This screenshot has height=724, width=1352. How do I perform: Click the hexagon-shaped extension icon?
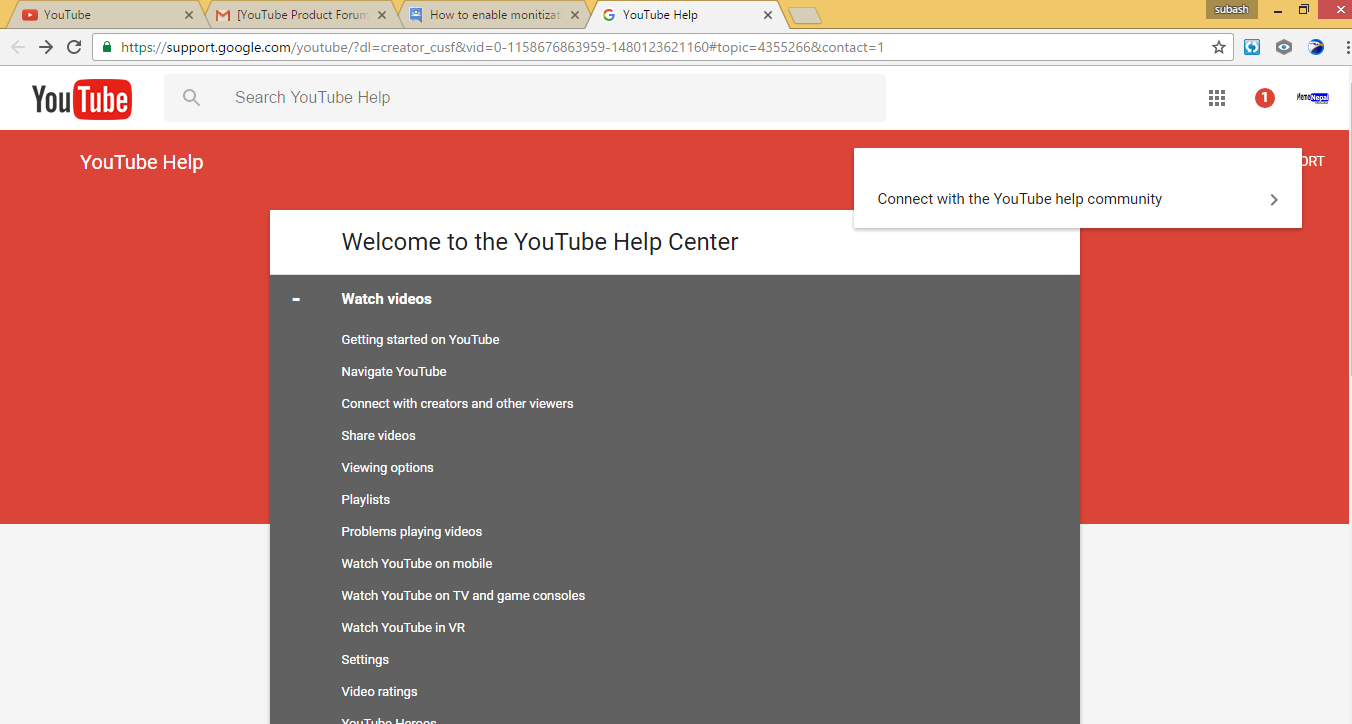pos(1284,47)
